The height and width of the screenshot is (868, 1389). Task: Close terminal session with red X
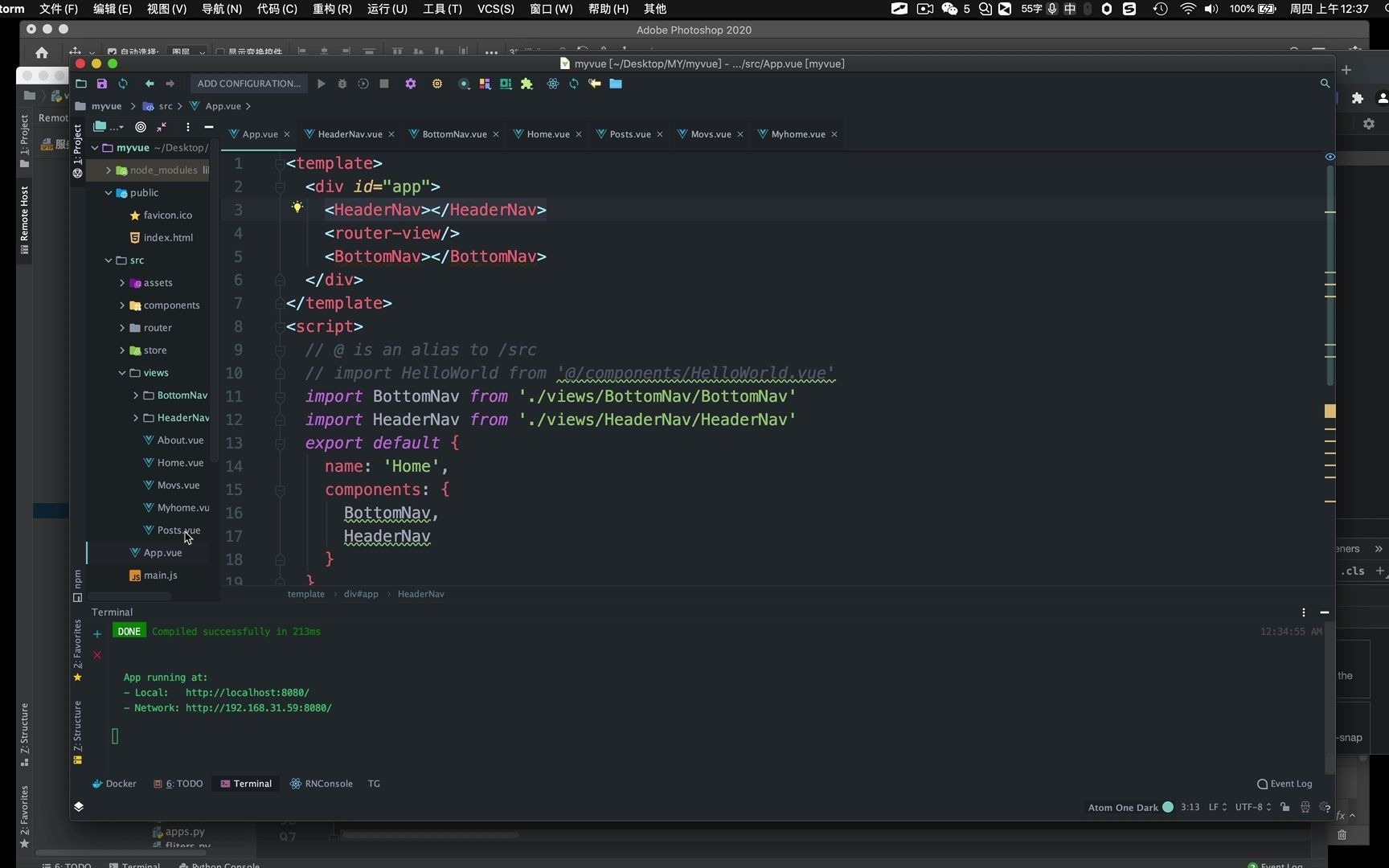(x=97, y=655)
